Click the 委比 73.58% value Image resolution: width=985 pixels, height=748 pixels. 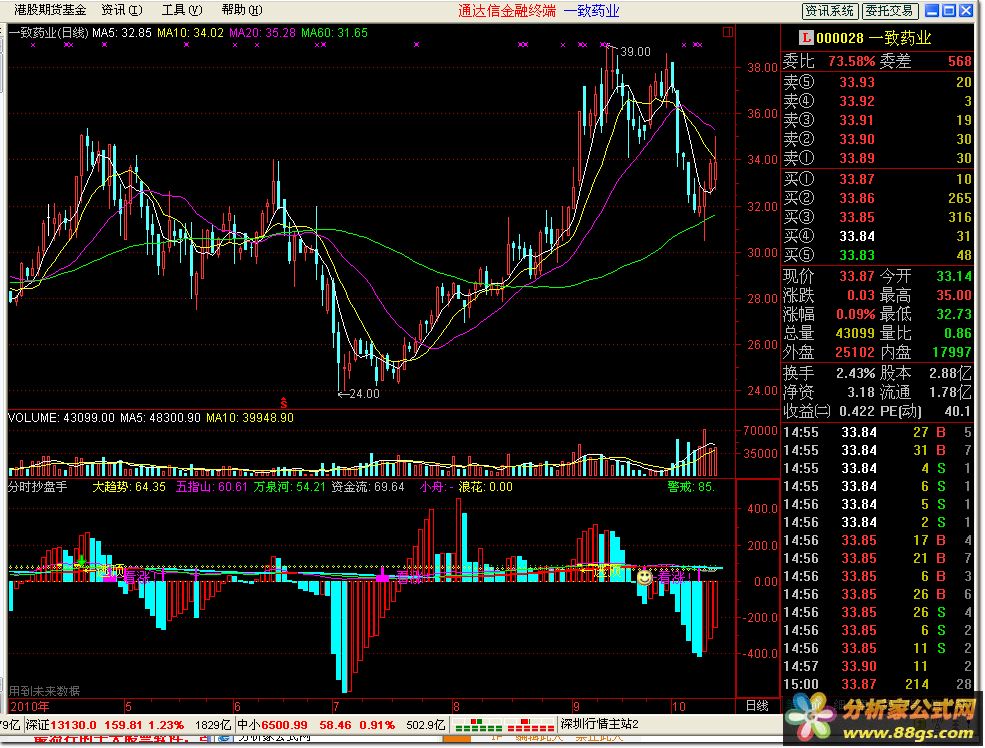click(851, 62)
